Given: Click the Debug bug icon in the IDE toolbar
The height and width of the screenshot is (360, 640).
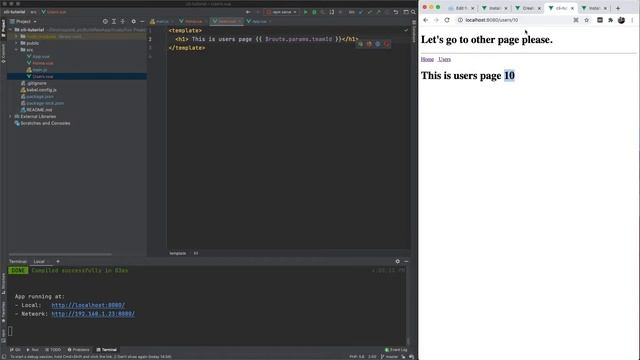Looking at the screenshot, I should tap(314, 12).
